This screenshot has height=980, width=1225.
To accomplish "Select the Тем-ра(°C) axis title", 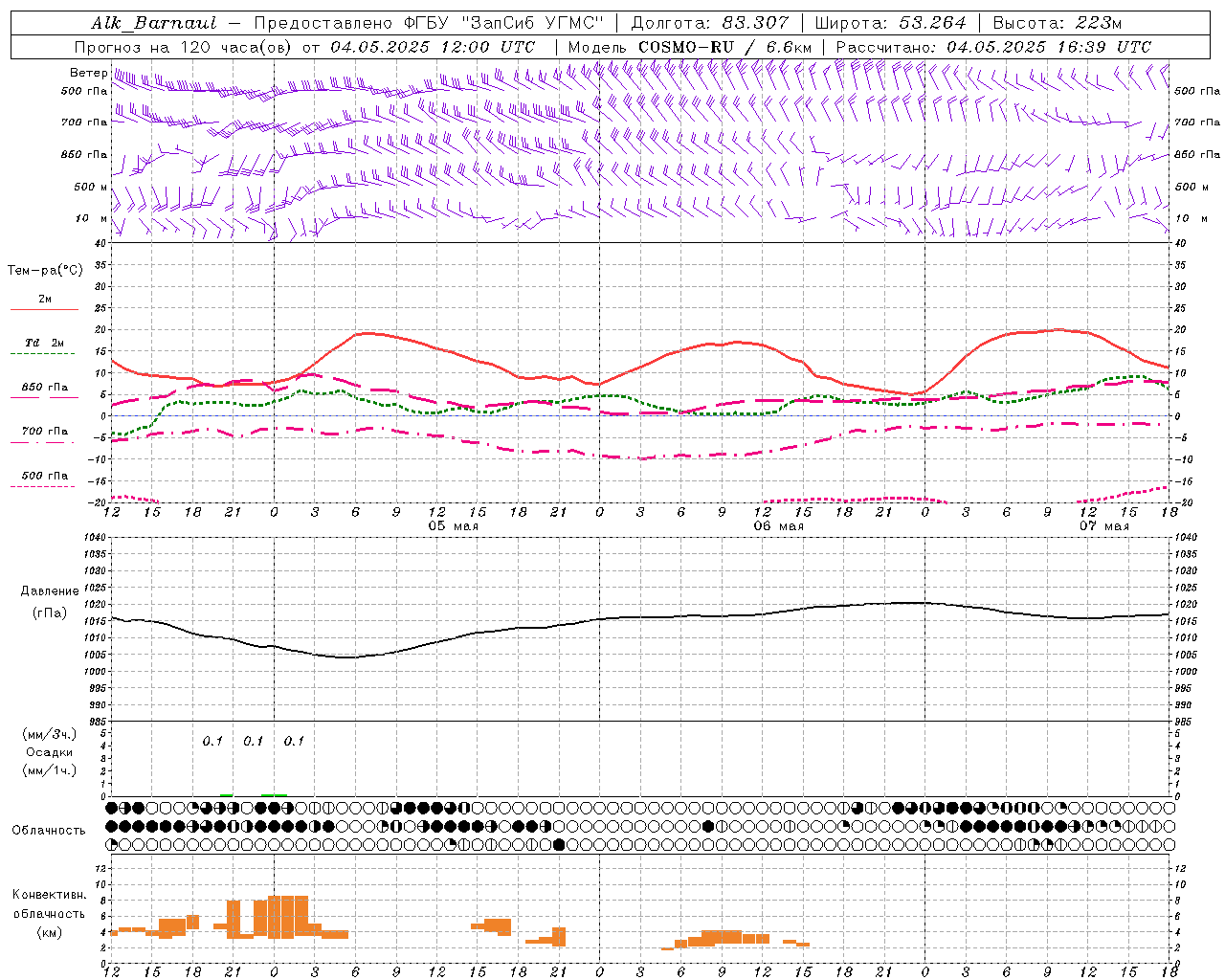I will pos(45,271).
